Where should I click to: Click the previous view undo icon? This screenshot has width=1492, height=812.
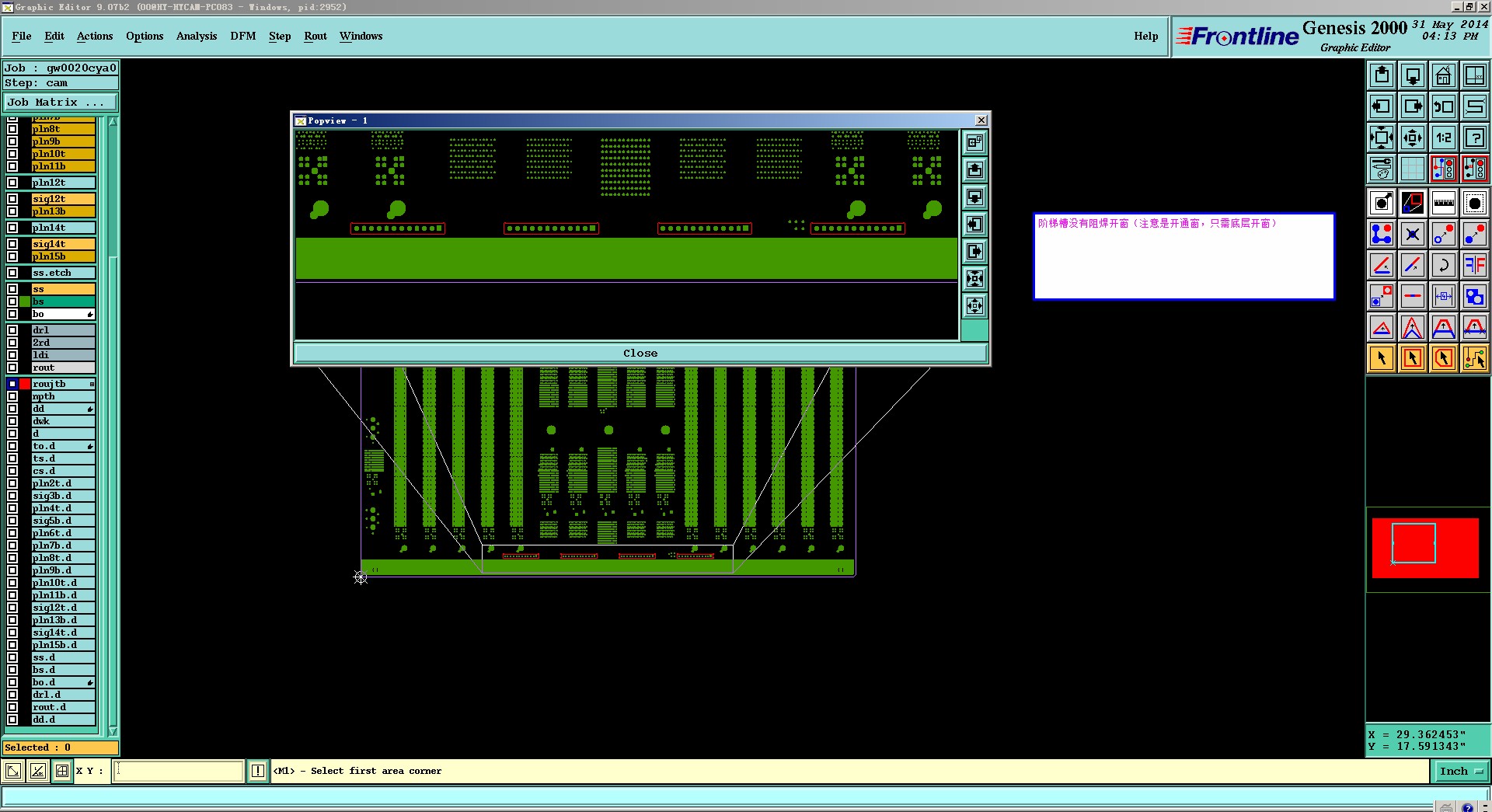pyautogui.click(x=1444, y=106)
